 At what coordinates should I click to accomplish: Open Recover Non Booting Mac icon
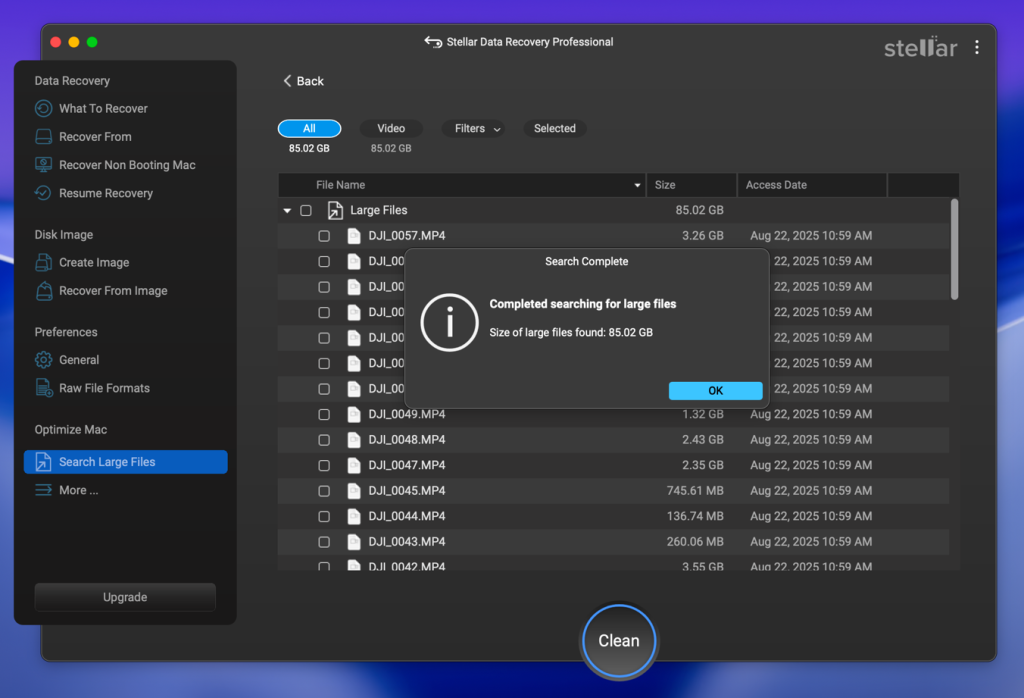(x=43, y=165)
